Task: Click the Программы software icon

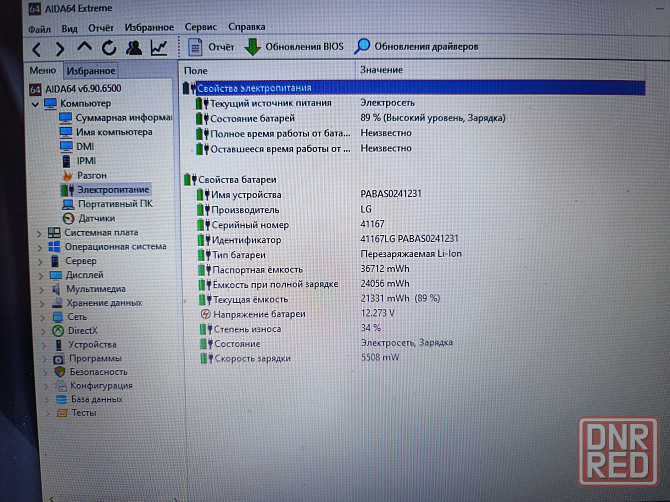Action: (59, 359)
